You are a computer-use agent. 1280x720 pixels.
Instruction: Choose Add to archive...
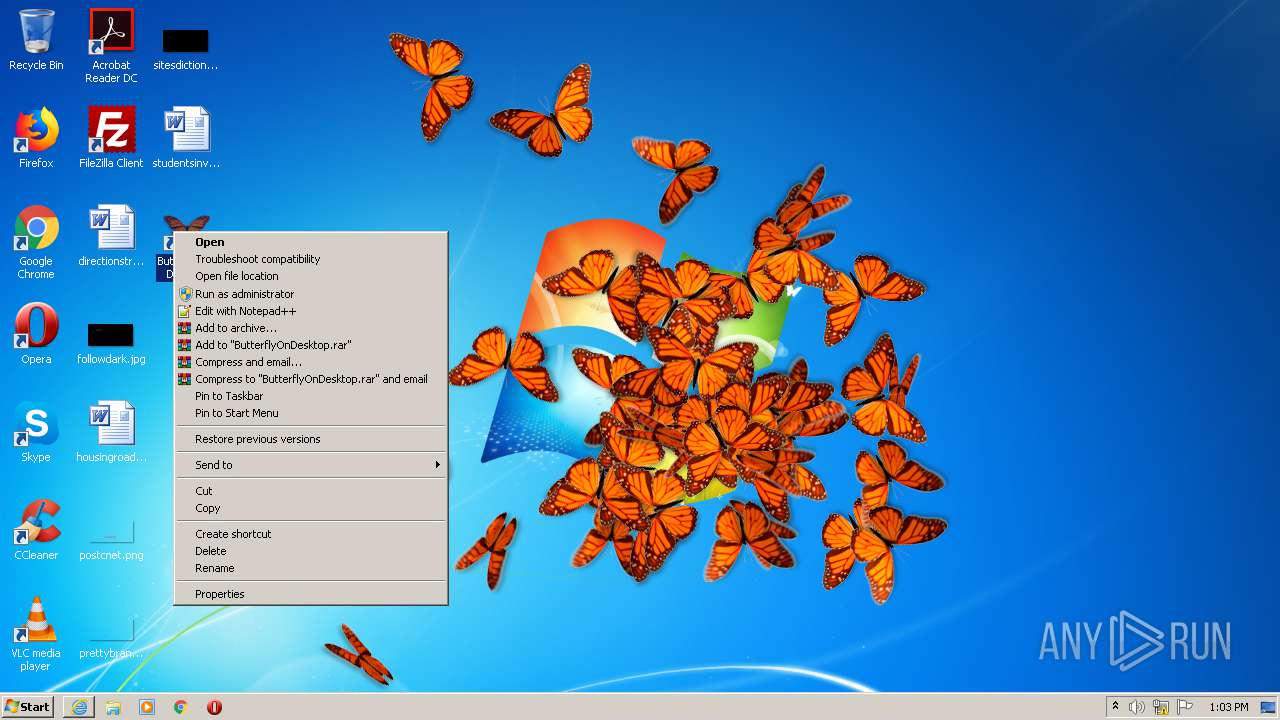point(311,328)
